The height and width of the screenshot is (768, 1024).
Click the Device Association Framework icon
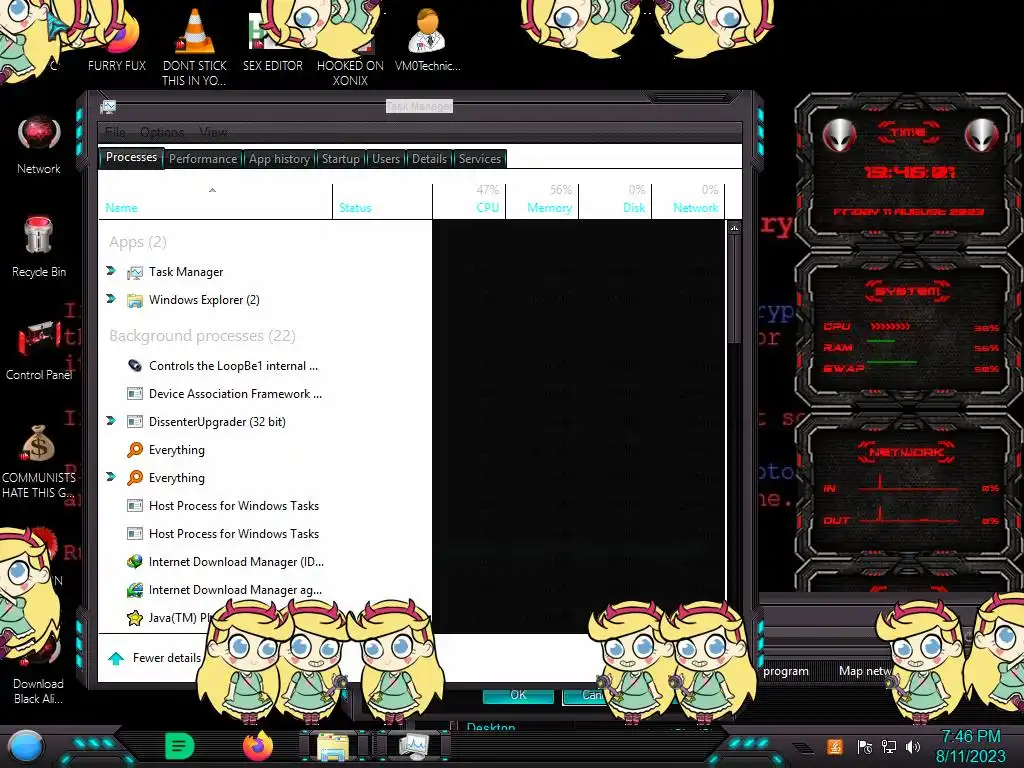135,394
